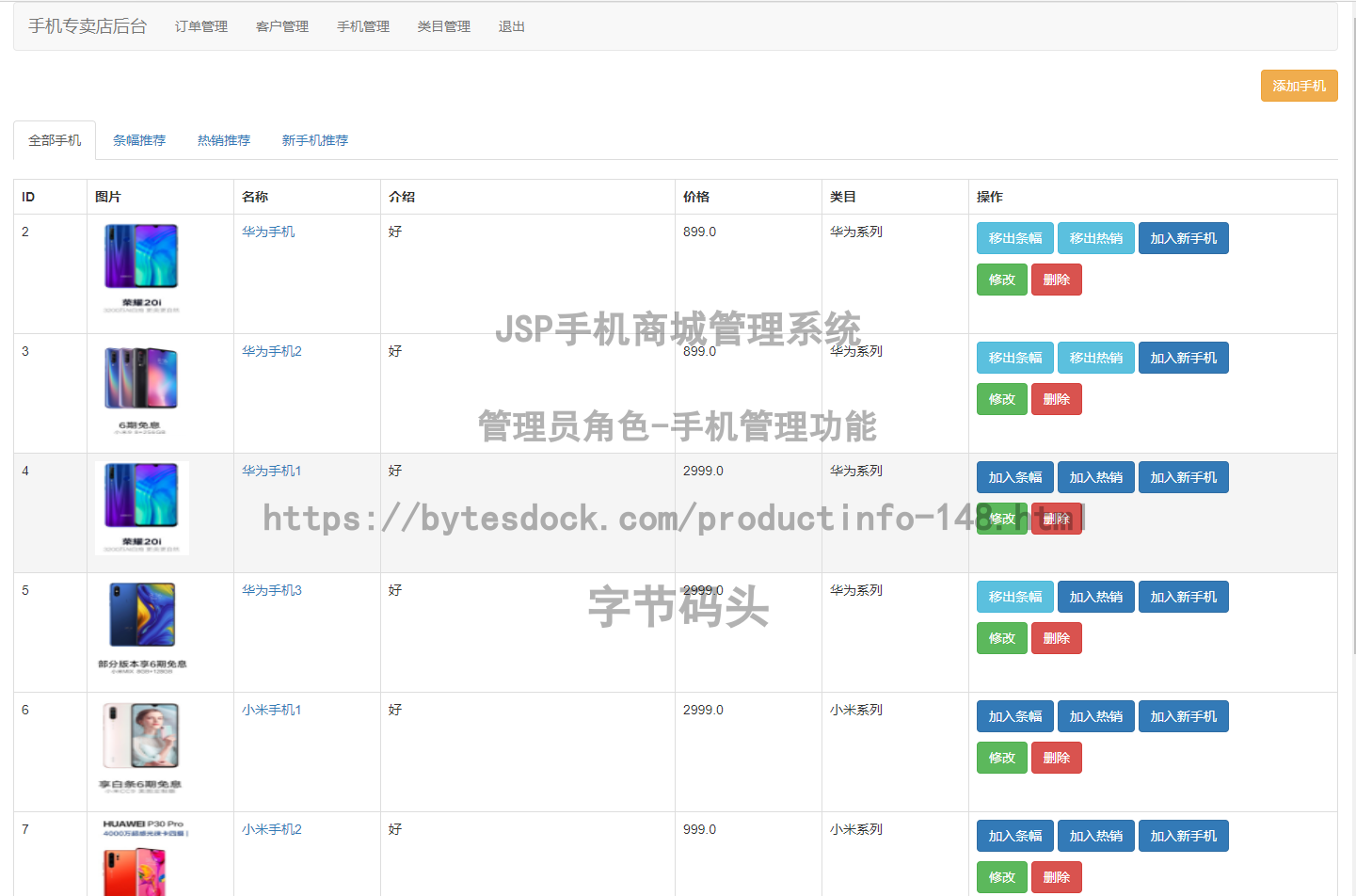Open the 小米手机2 name link
1356x896 pixels.
272,829
